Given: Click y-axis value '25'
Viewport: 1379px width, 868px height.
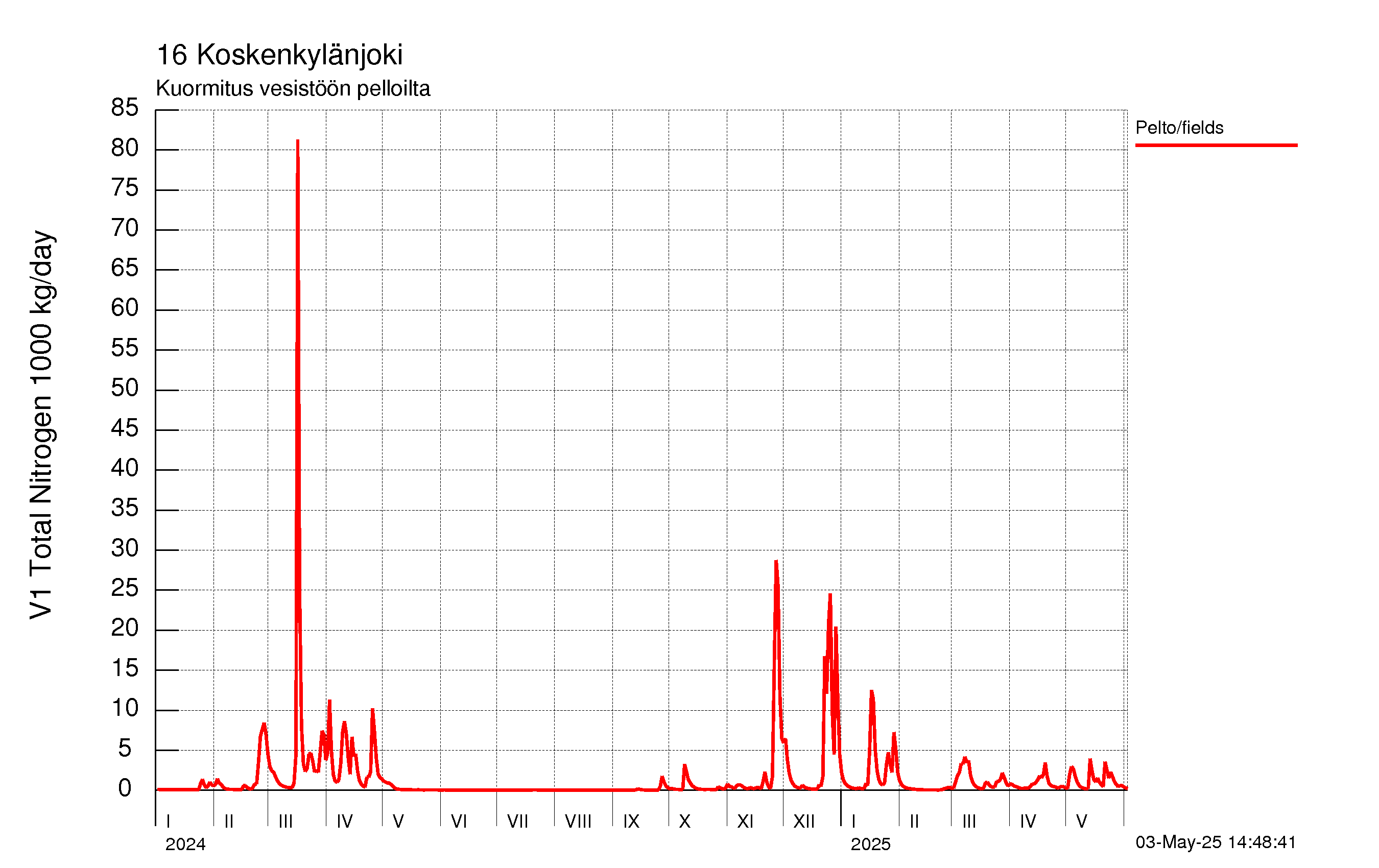Looking at the screenshot, I should [125, 588].
